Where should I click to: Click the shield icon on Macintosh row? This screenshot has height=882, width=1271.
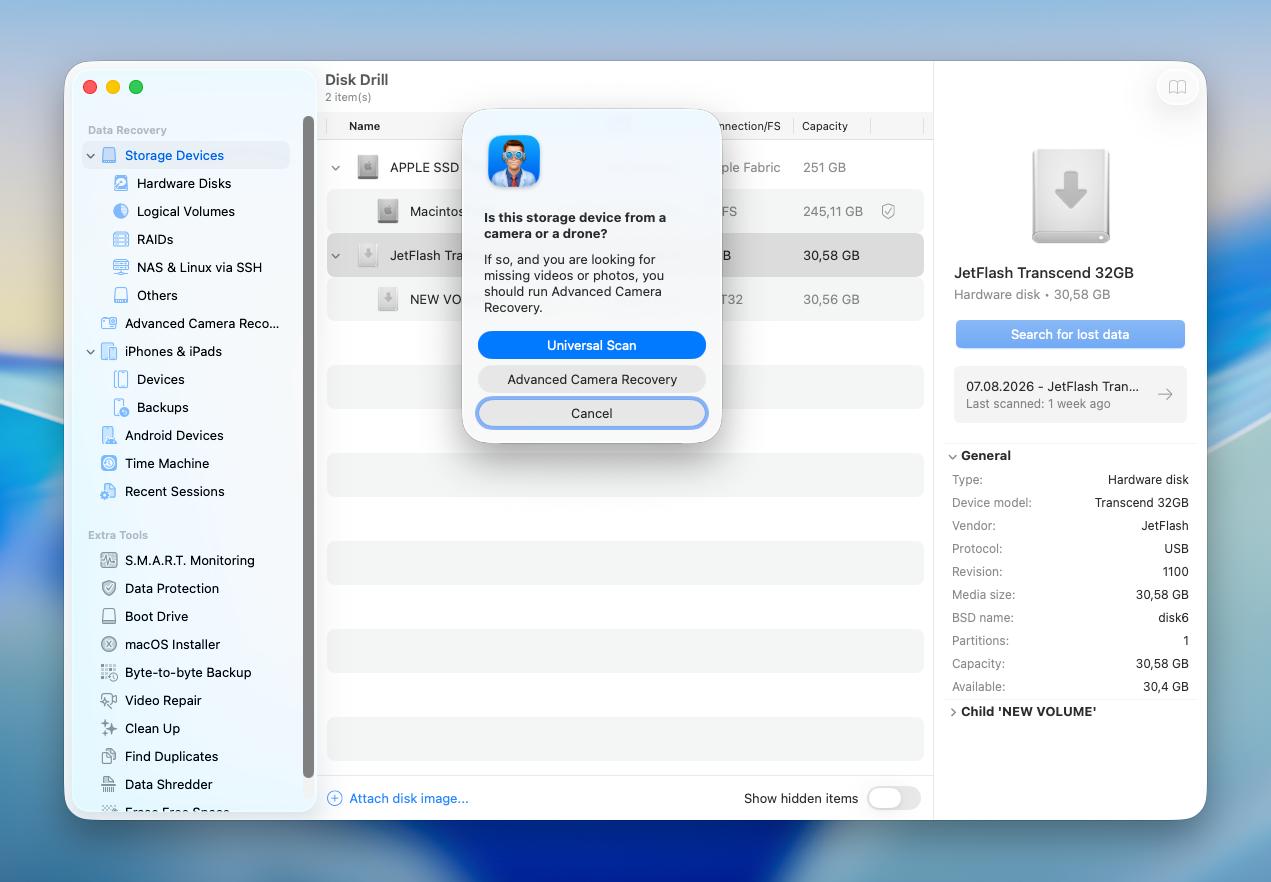(887, 211)
